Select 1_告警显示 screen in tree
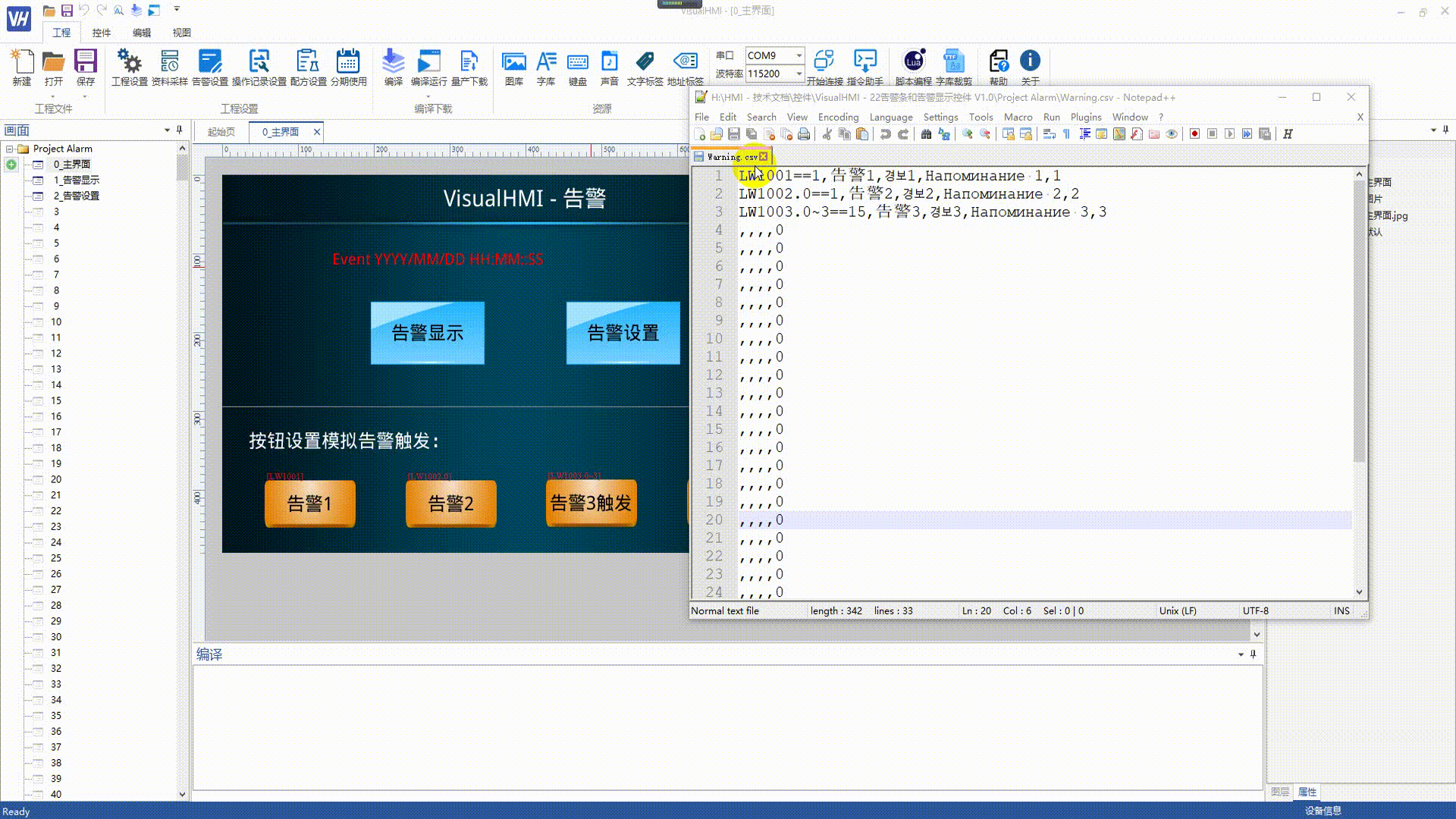This screenshot has width=1456, height=819. pos(76,180)
